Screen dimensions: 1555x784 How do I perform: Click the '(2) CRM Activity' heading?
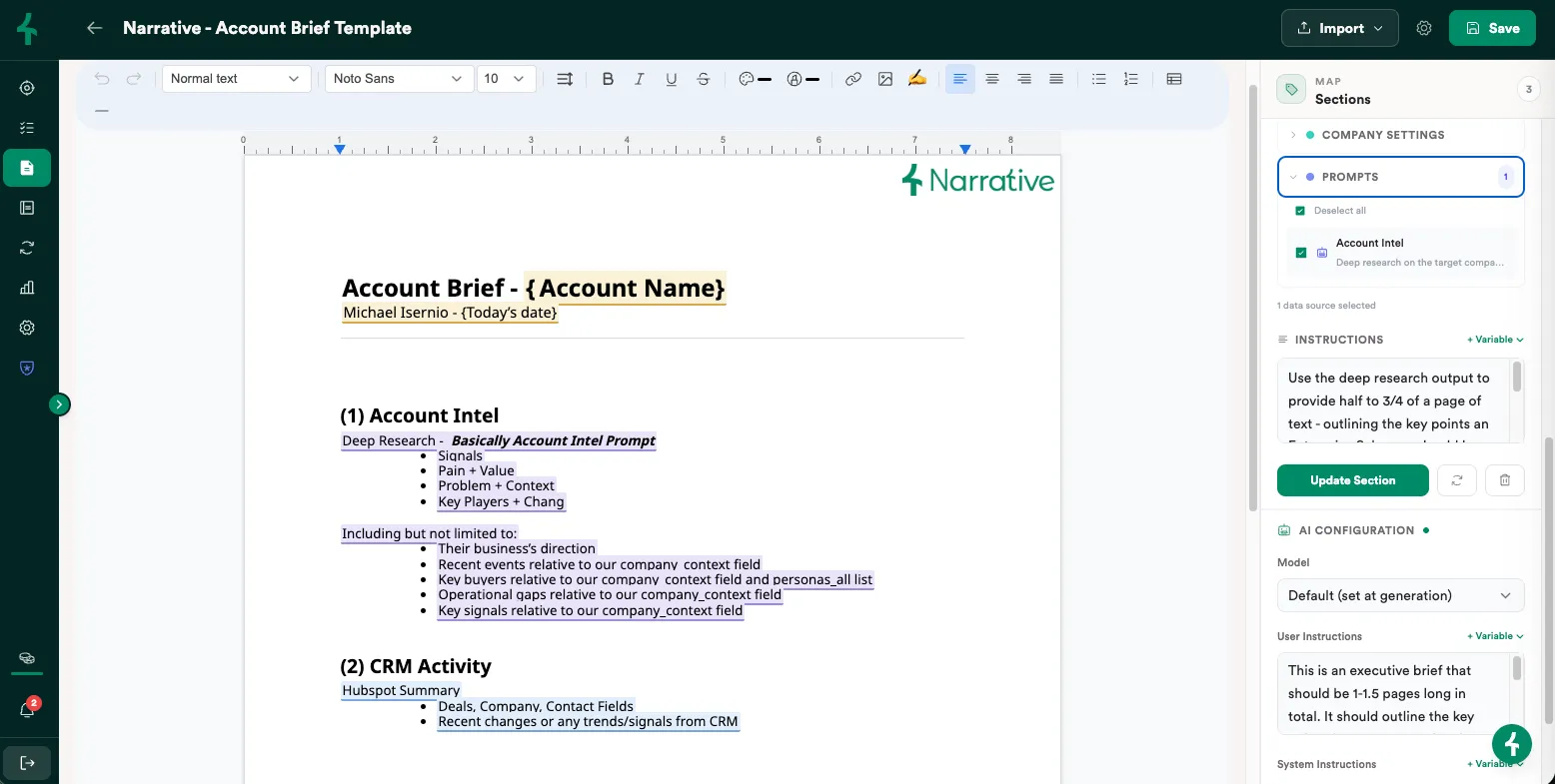coord(416,666)
